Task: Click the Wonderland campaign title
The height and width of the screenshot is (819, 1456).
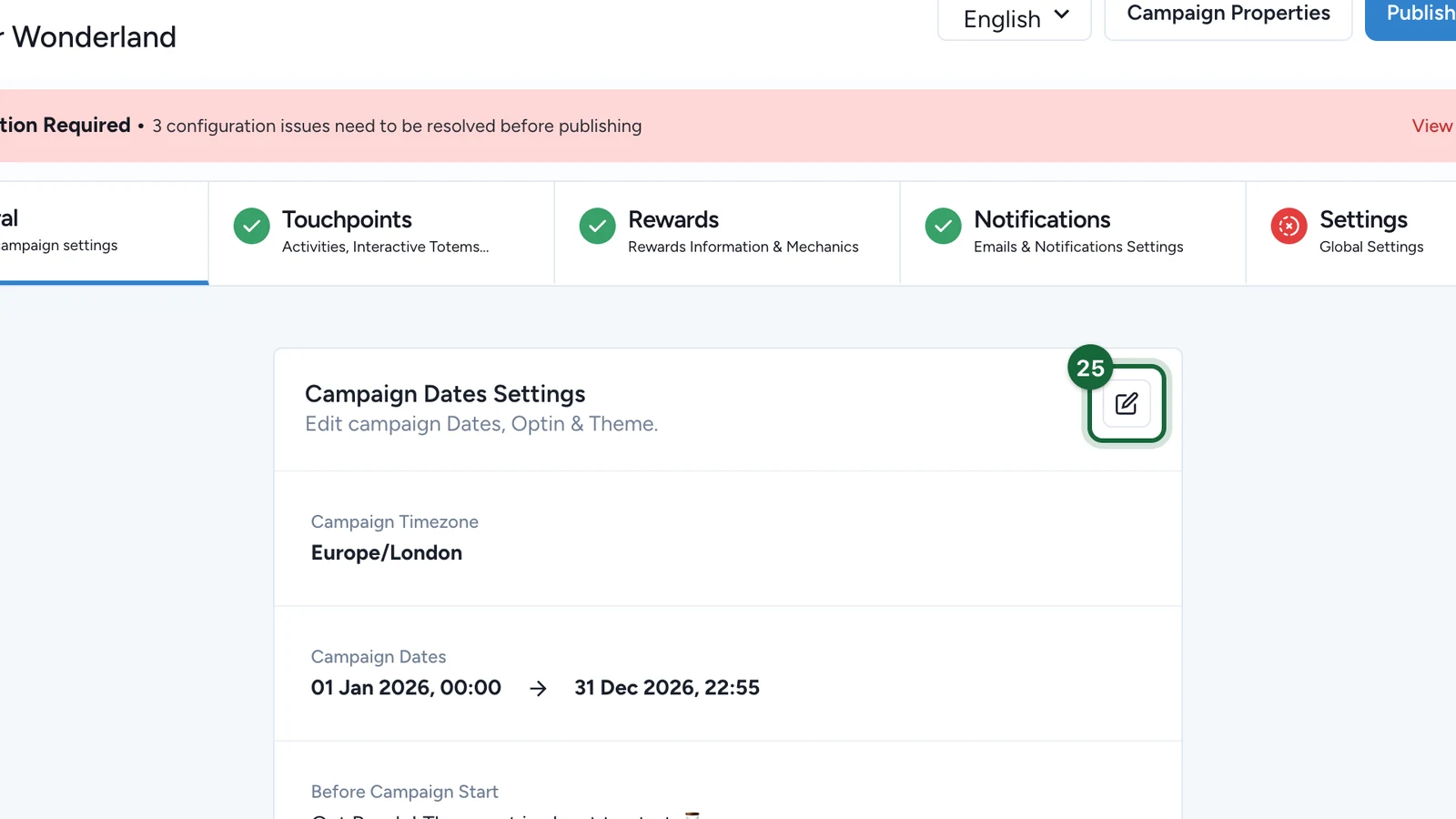Action: coord(89,37)
